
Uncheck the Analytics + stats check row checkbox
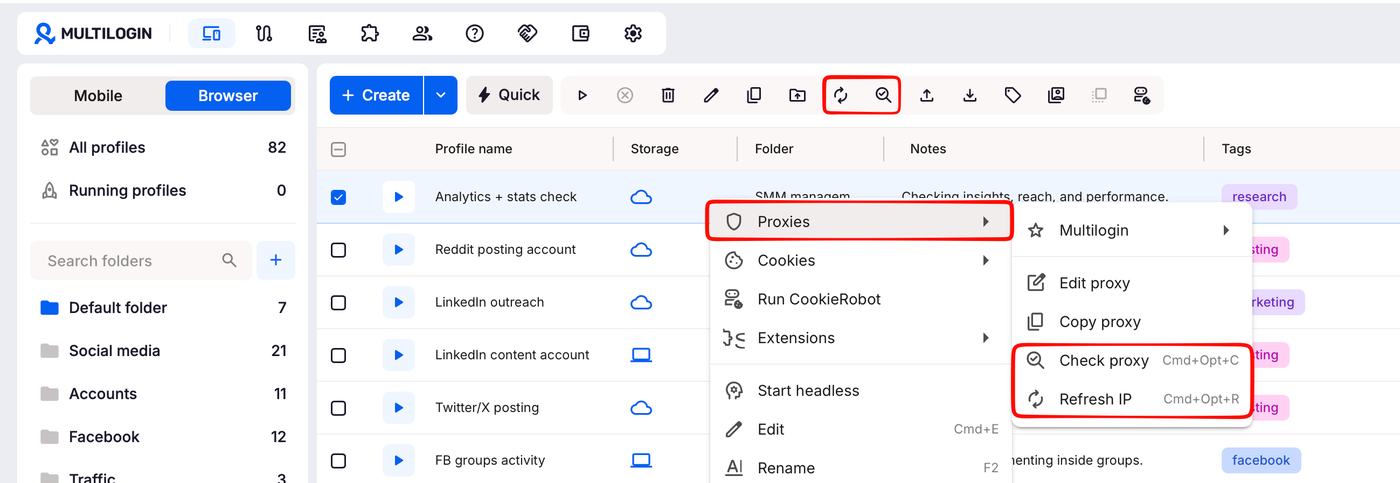click(338, 197)
